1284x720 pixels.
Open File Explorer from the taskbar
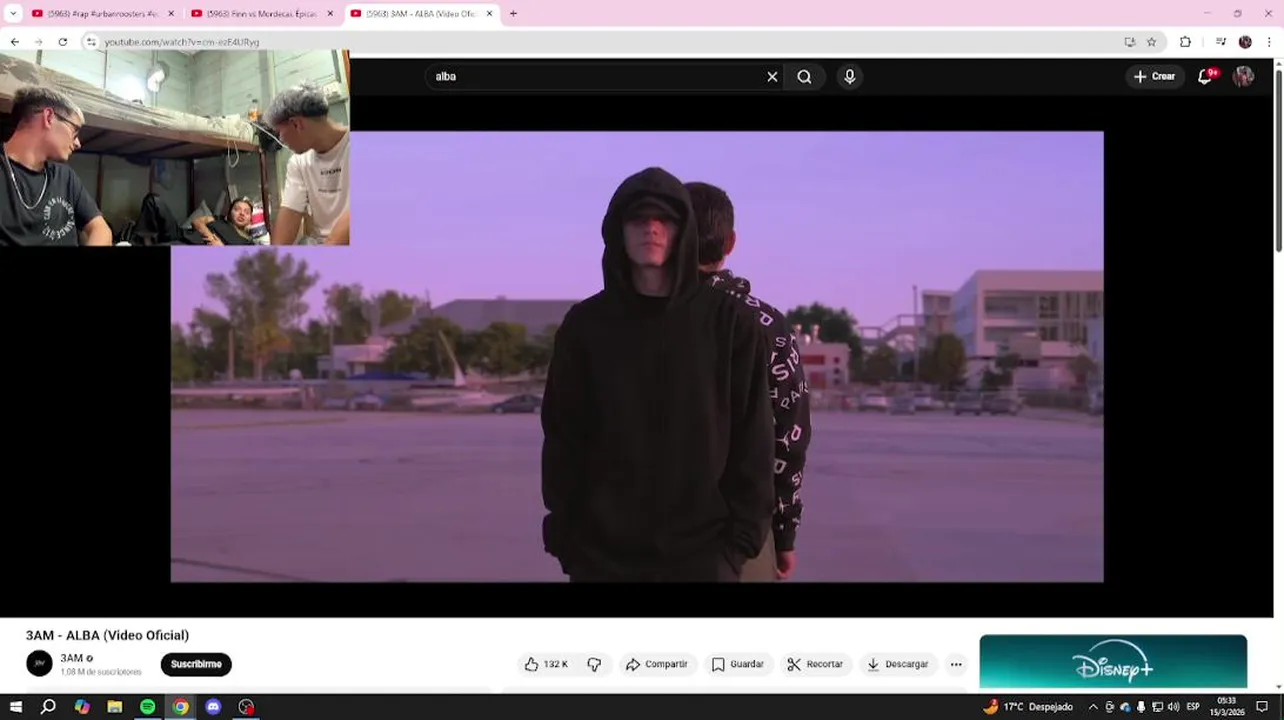[115, 707]
